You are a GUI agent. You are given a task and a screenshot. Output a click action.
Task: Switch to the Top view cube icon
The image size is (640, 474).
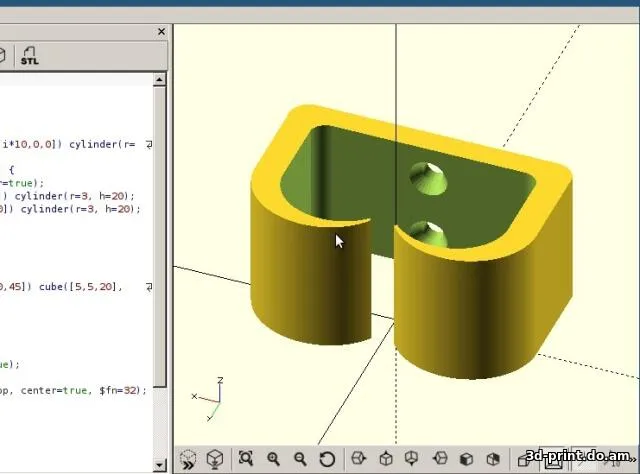(x=385, y=459)
